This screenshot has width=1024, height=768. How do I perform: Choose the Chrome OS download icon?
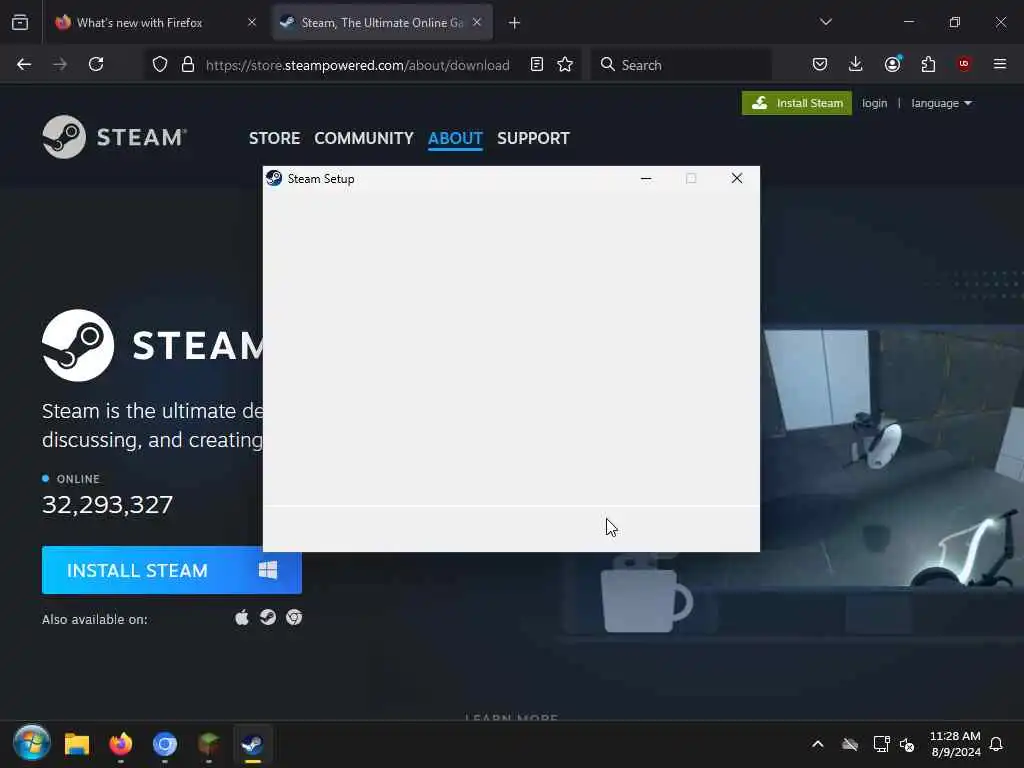[x=294, y=618]
